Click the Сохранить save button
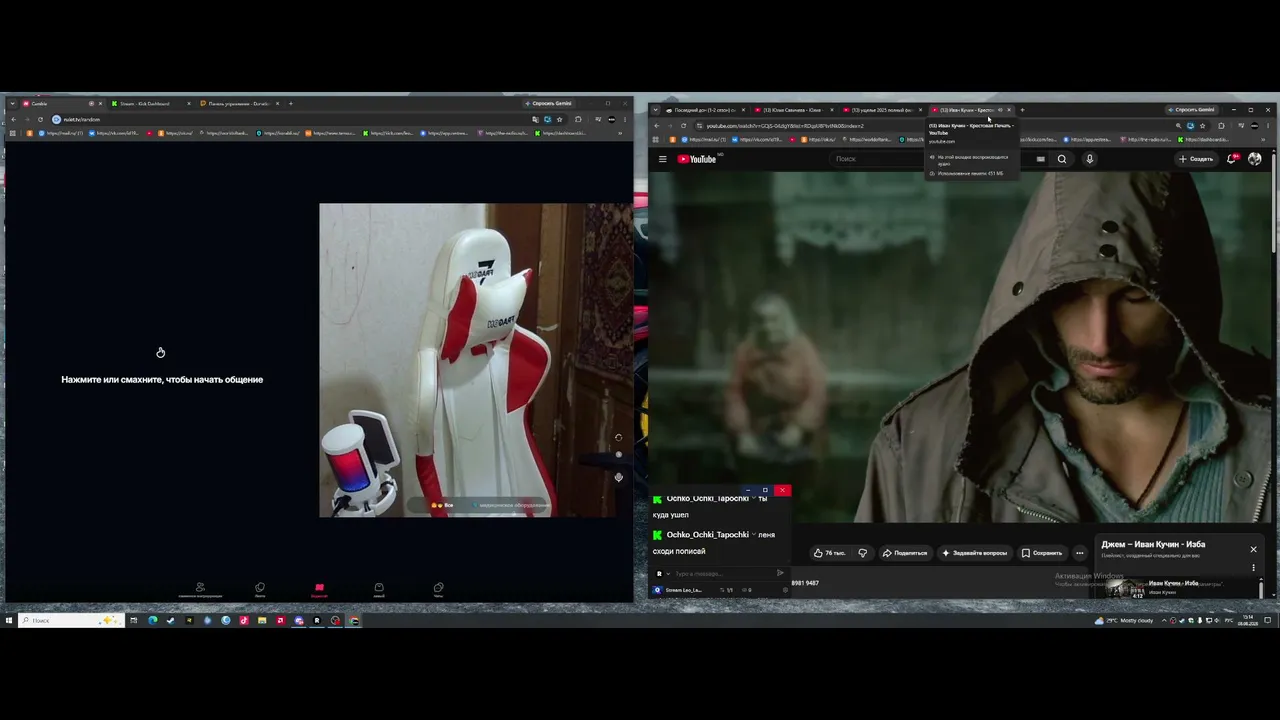 (x=1042, y=553)
